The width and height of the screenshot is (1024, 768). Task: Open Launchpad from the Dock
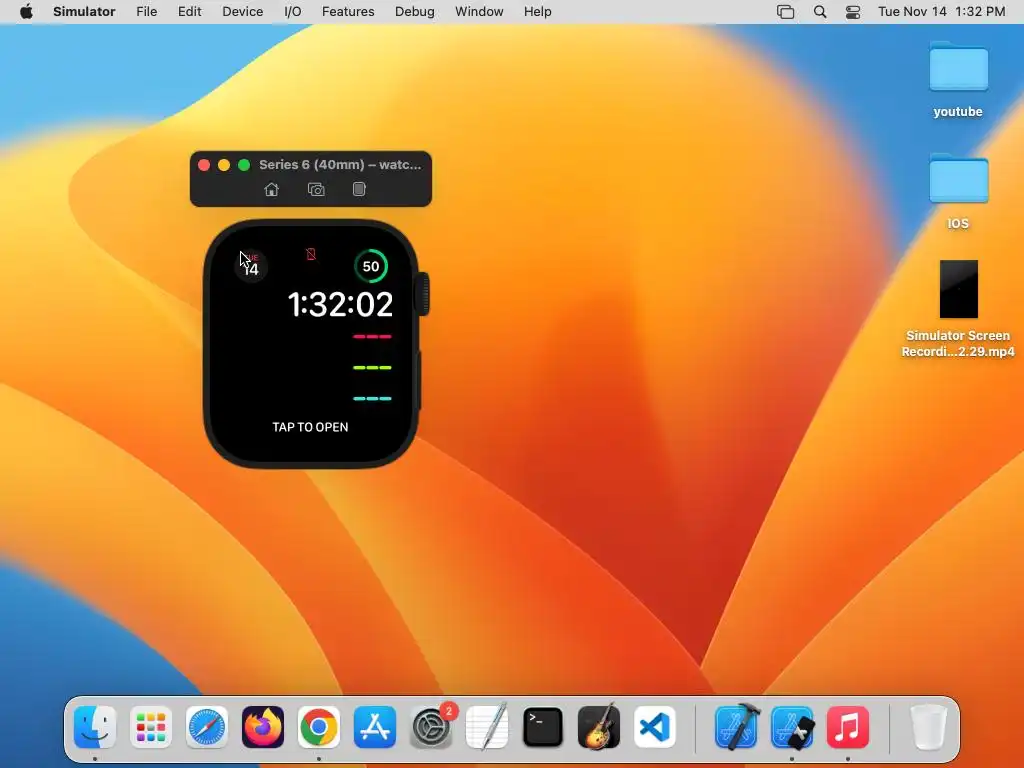point(151,727)
